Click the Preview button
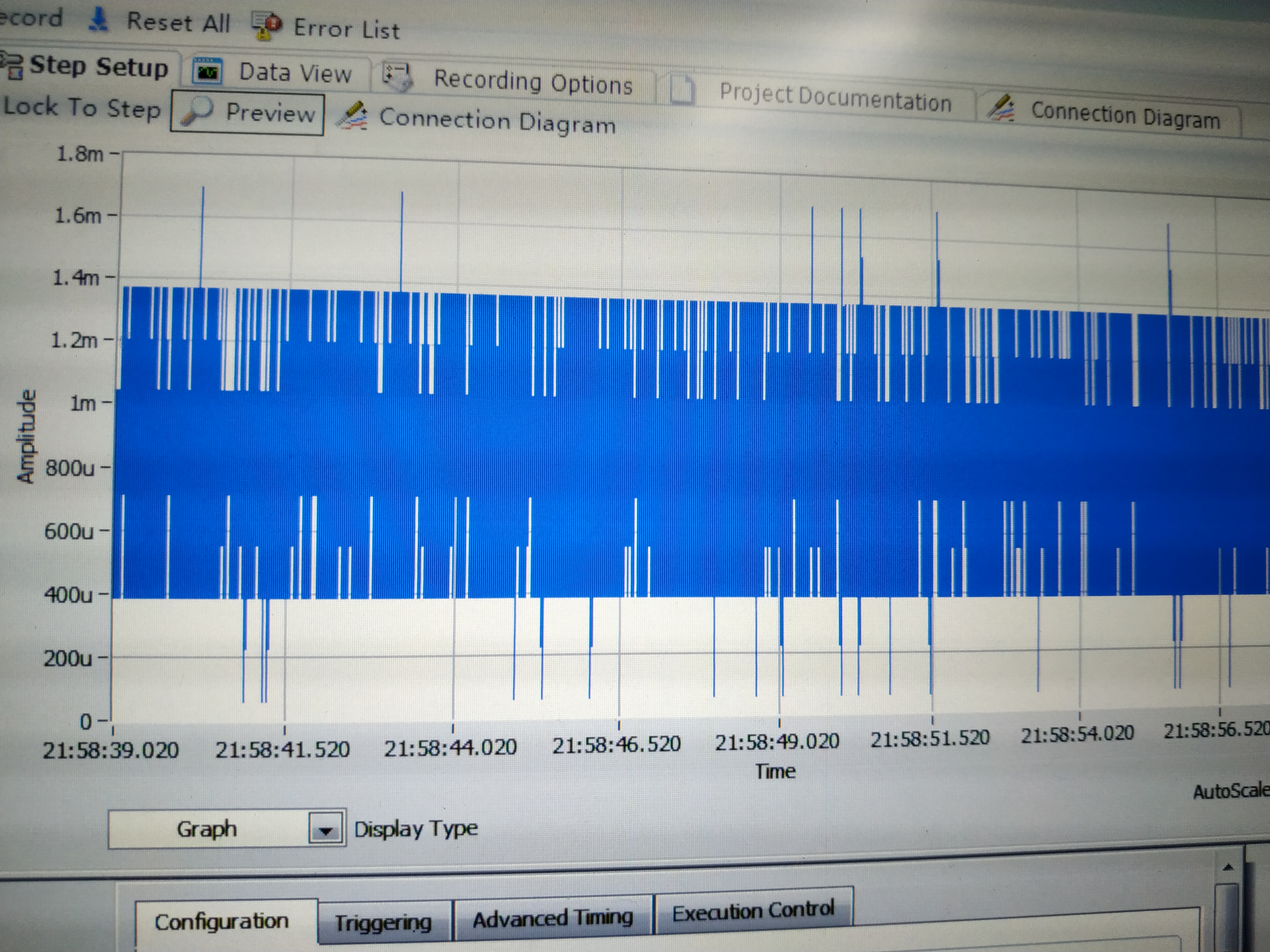Image resolution: width=1270 pixels, height=952 pixels. [x=248, y=112]
